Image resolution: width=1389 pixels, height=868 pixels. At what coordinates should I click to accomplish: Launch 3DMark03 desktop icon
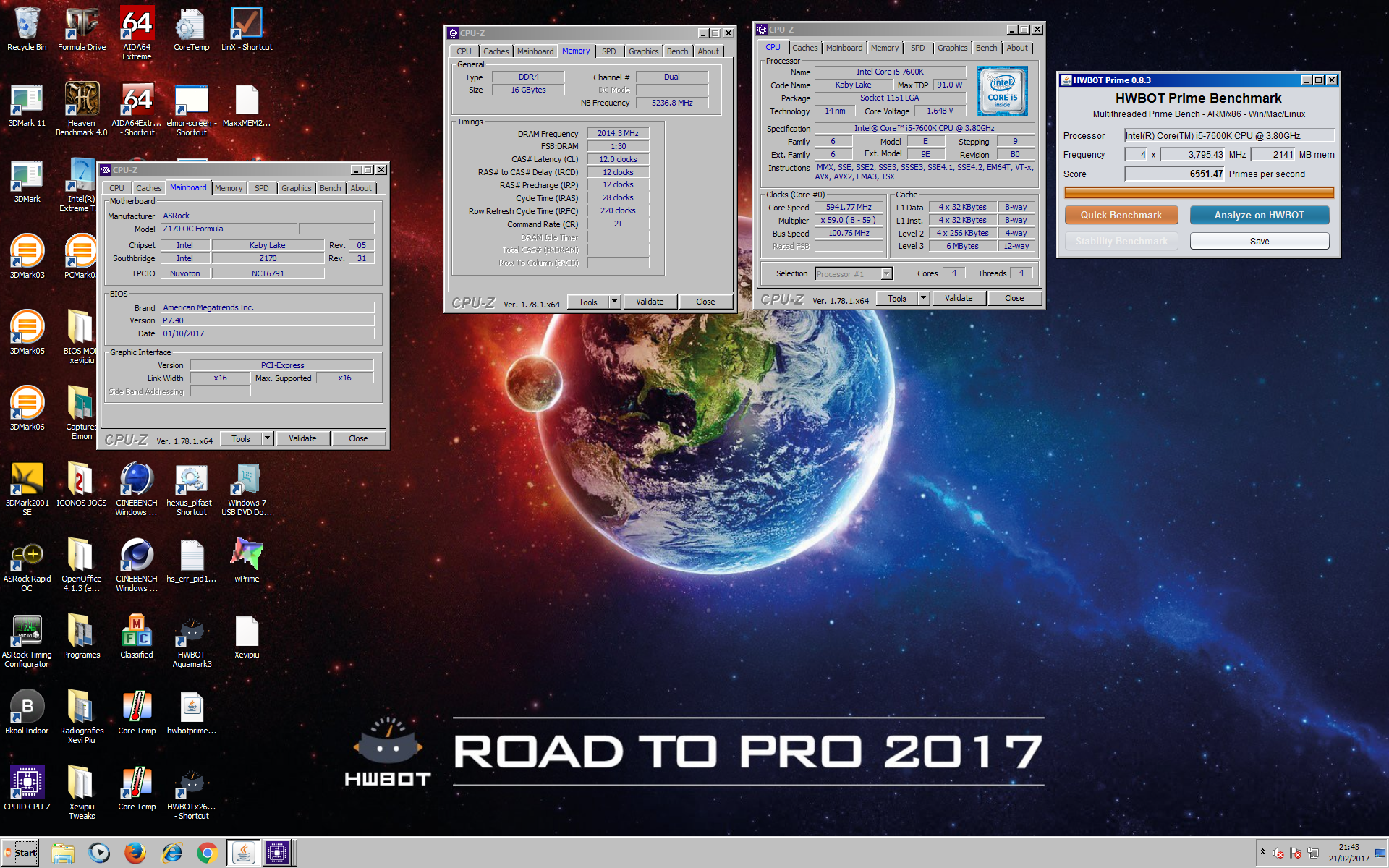coord(27,257)
